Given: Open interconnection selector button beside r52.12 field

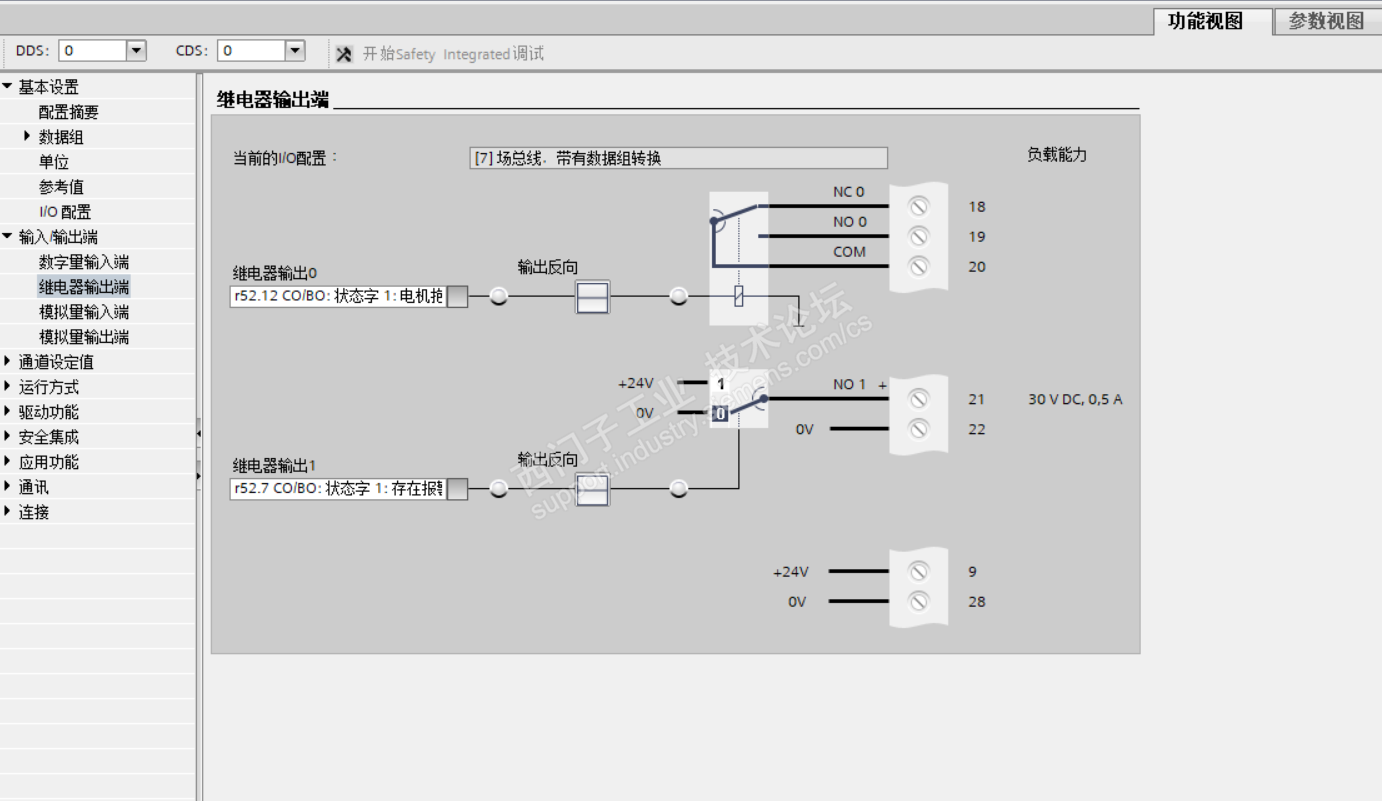Looking at the screenshot, I should pyautogui.click(x=457, y=297).
